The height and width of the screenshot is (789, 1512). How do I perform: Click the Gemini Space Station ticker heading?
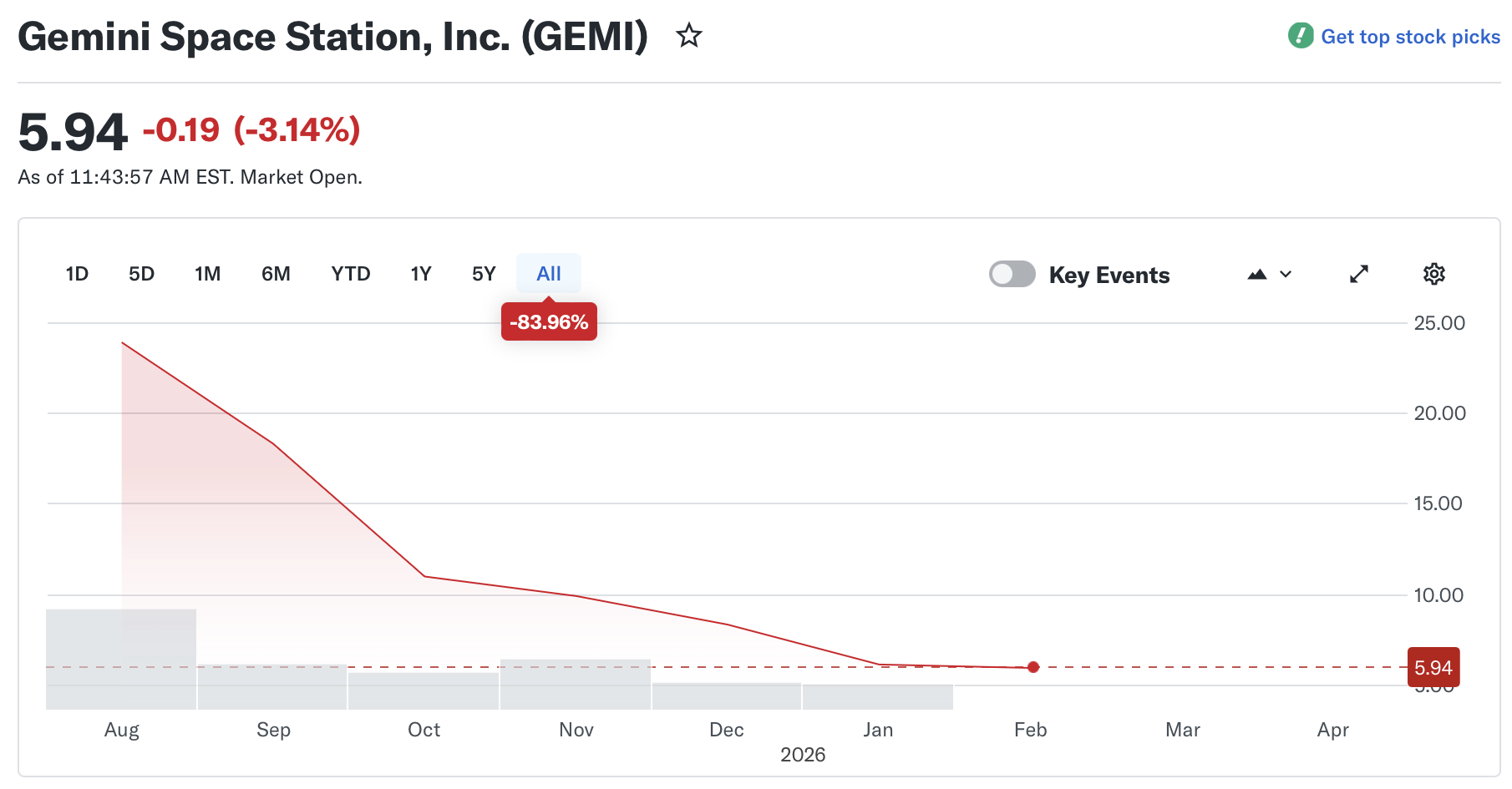click(333, 36)
